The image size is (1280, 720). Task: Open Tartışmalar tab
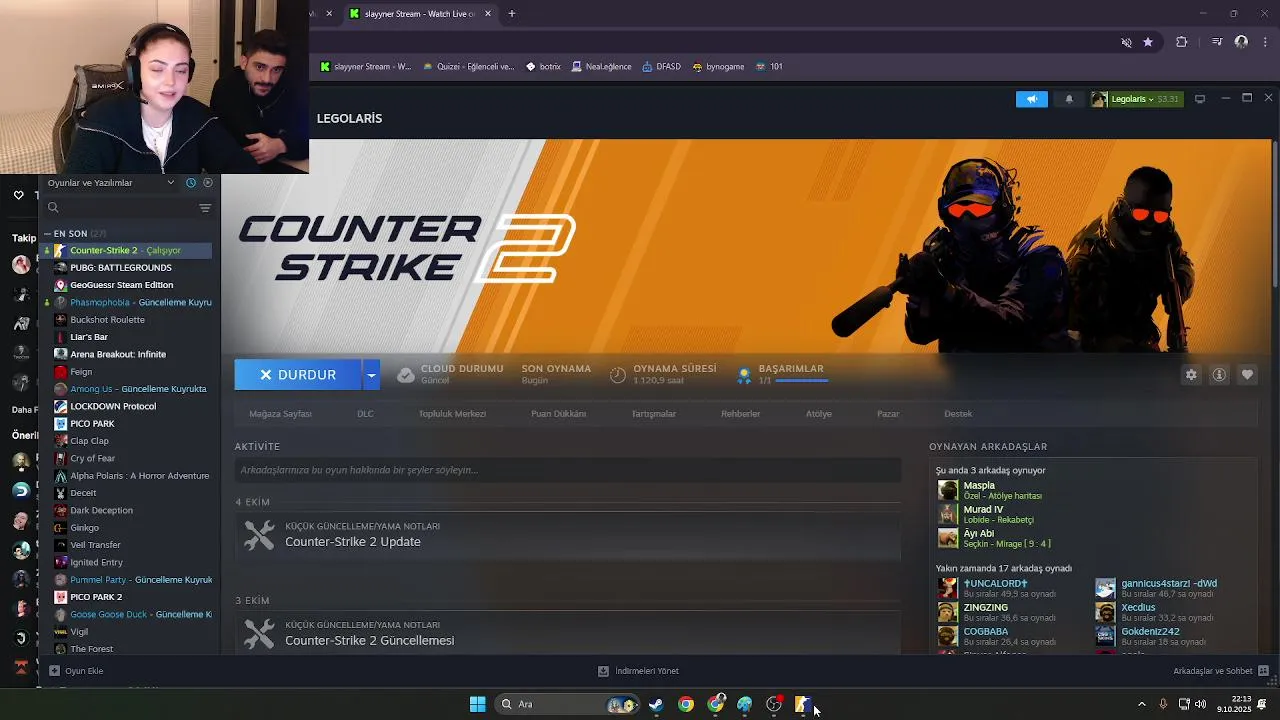pos(654,414)
